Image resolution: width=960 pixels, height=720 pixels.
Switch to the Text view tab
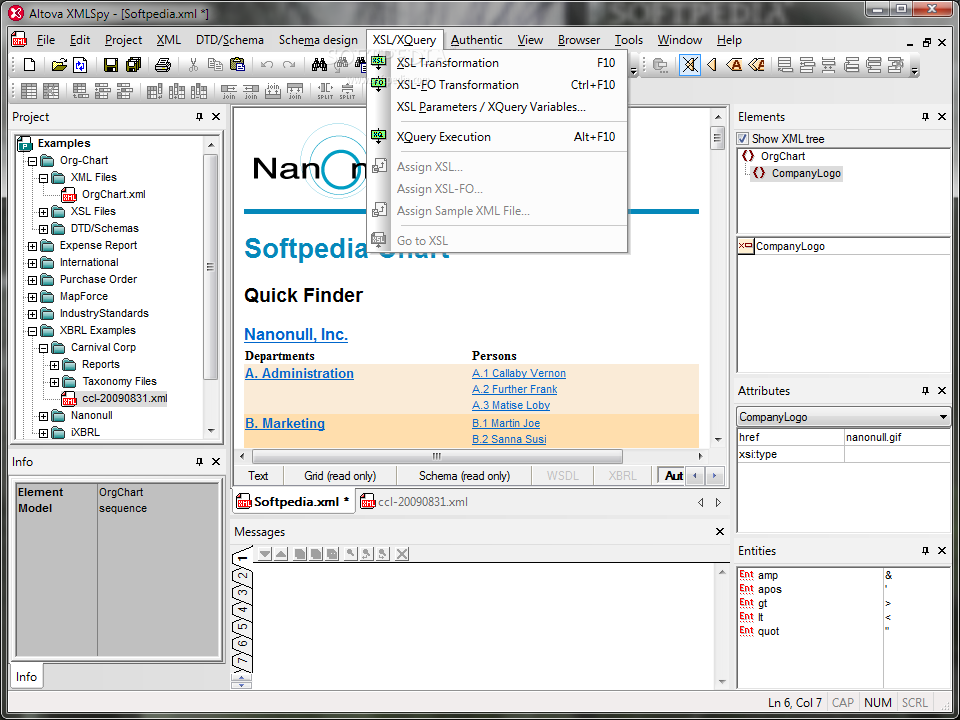tap(258, 476)
